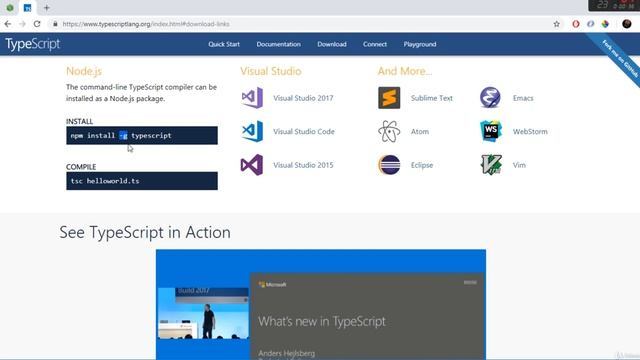Click the Visual Studio heading
Screen dimensions: 640x360
tap(271, 71)
